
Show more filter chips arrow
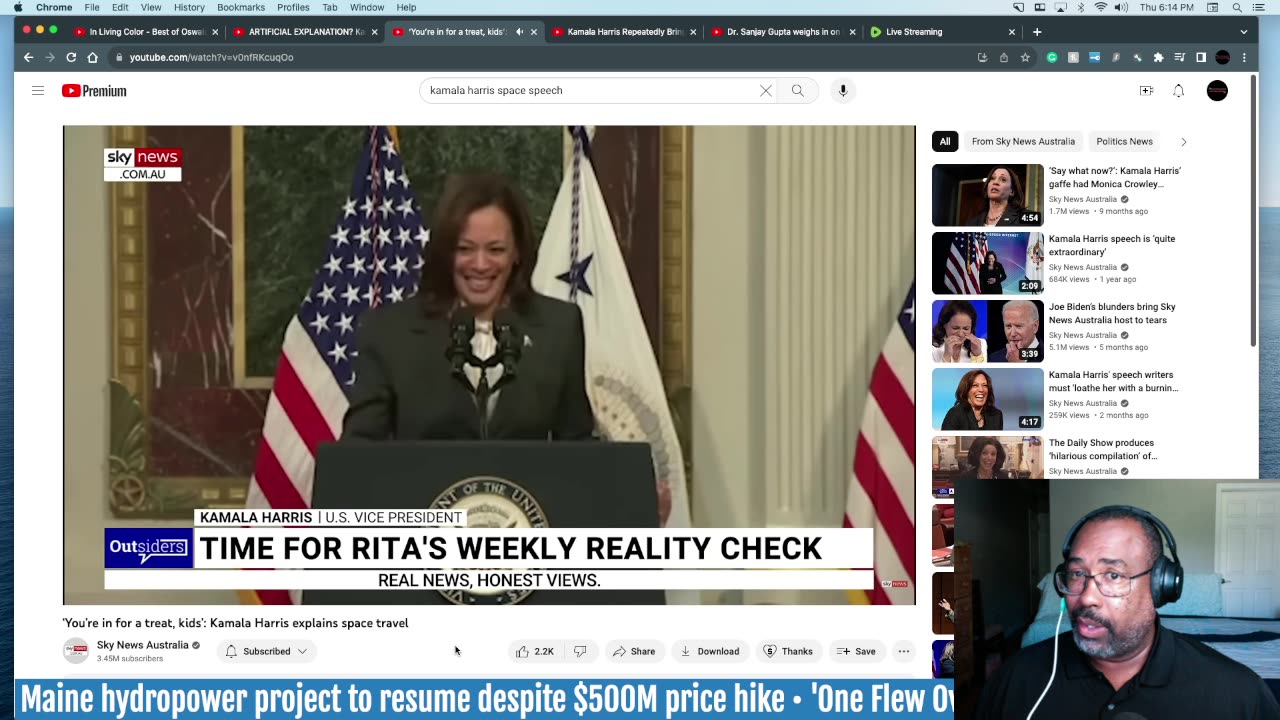click(1183, 142)
